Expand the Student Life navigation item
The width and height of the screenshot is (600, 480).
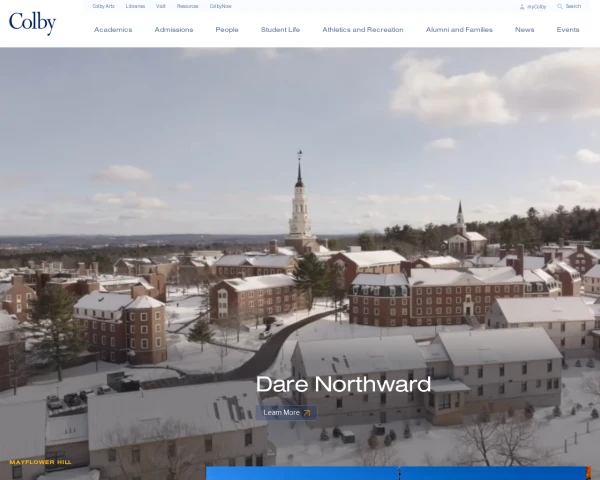point(280,30)
